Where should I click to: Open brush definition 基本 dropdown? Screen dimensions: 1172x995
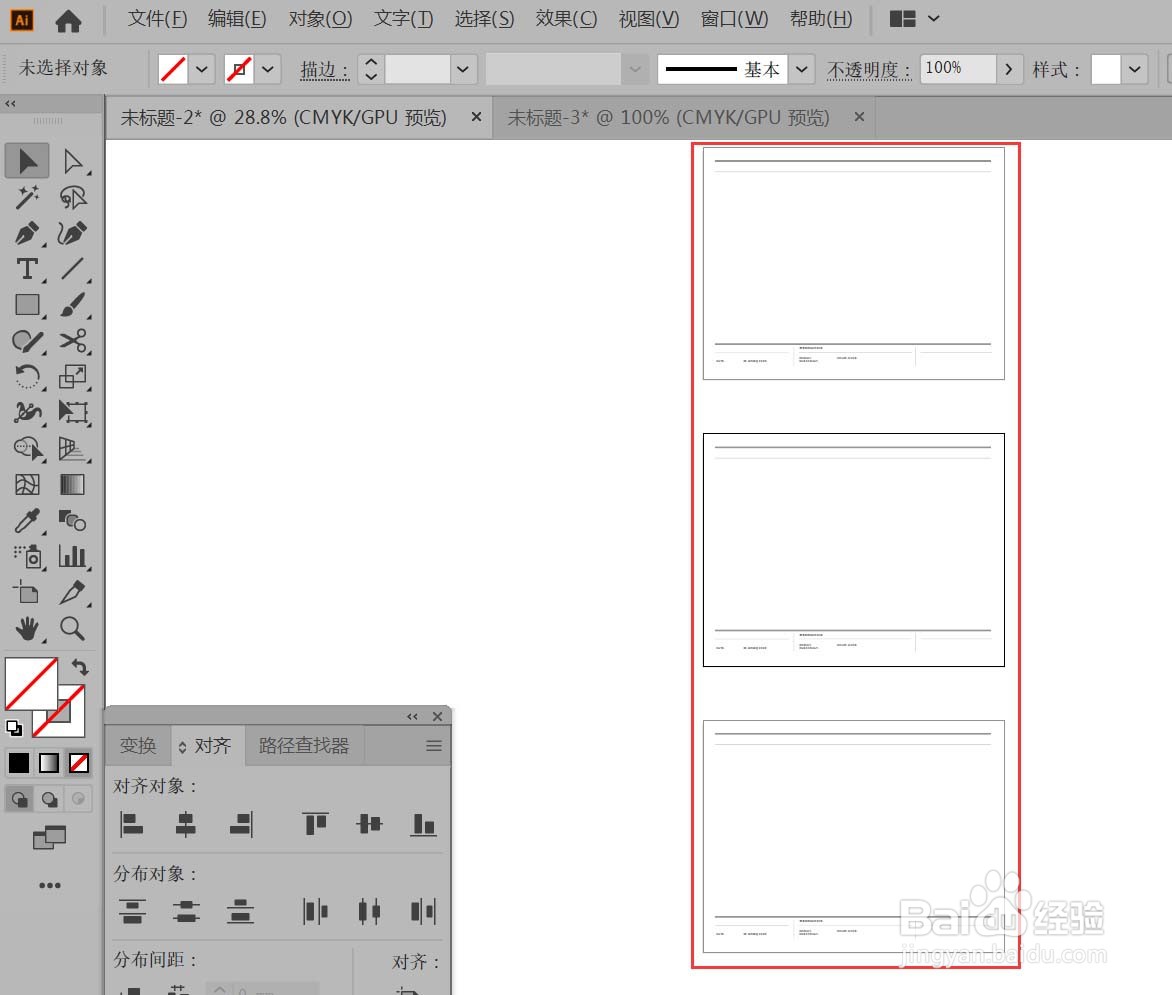click(x=801, y=70)
